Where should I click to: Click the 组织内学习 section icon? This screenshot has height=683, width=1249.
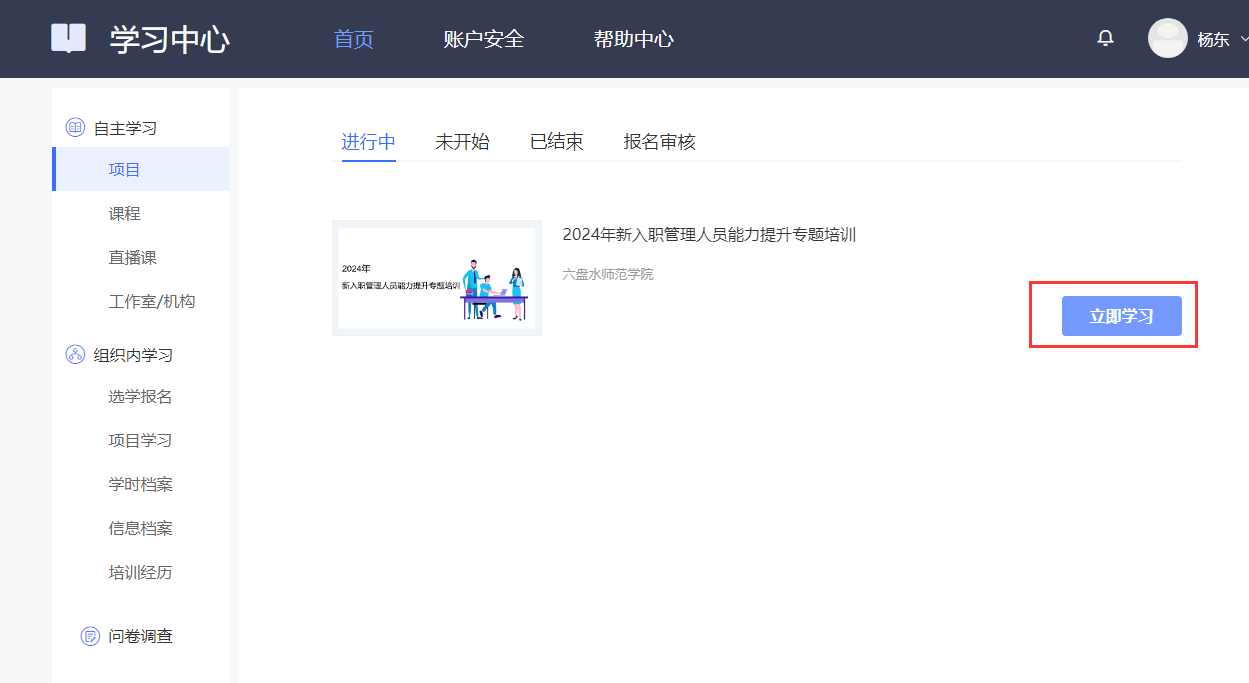(75, 354)
